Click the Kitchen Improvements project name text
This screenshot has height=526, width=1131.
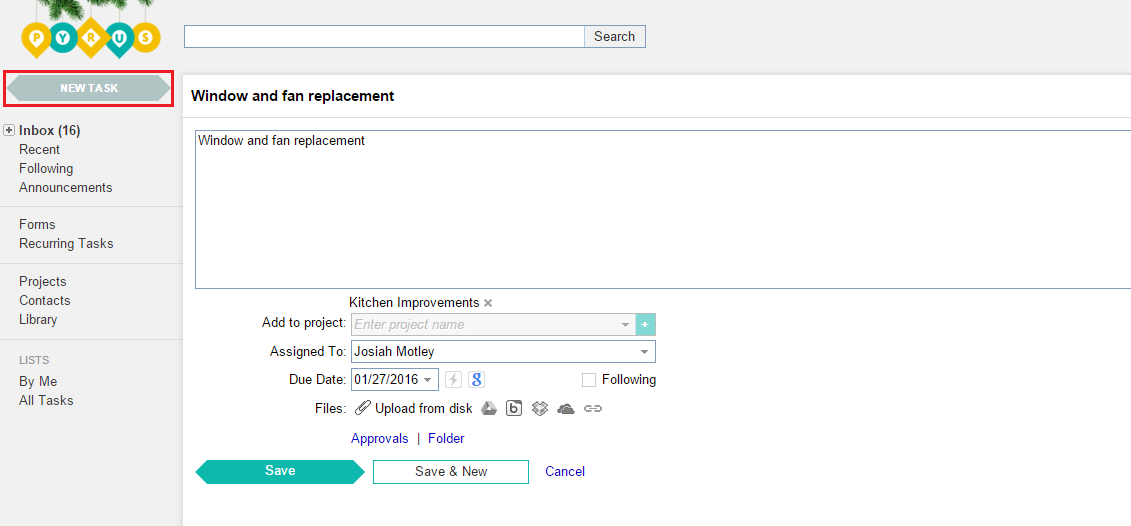414,302
